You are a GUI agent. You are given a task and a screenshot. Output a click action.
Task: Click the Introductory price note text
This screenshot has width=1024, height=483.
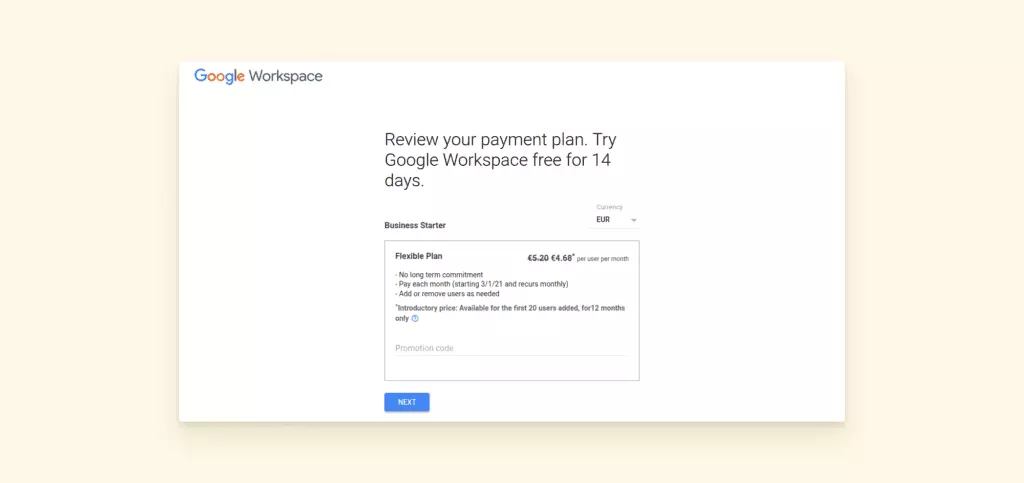510,313
